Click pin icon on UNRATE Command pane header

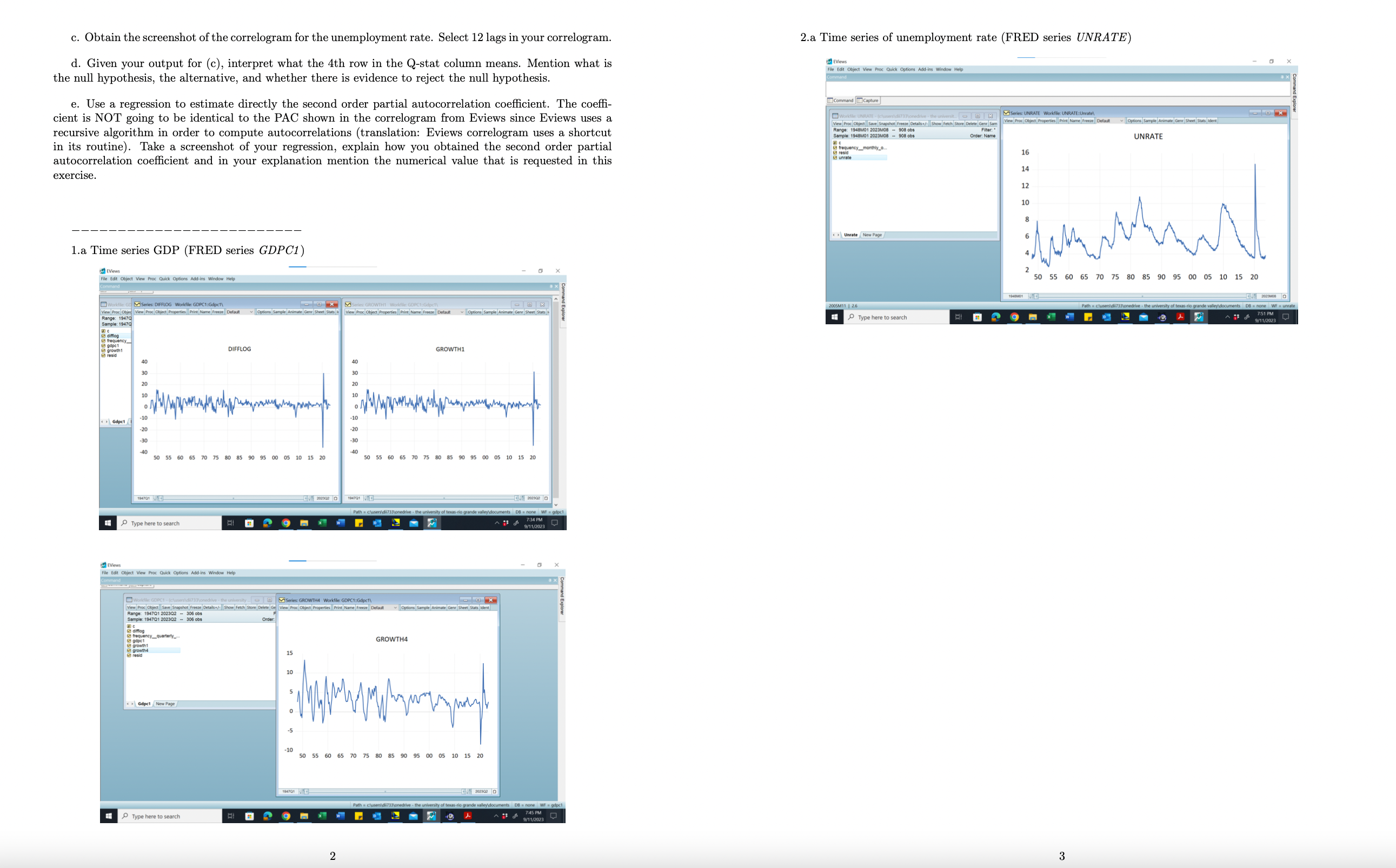1282,77
